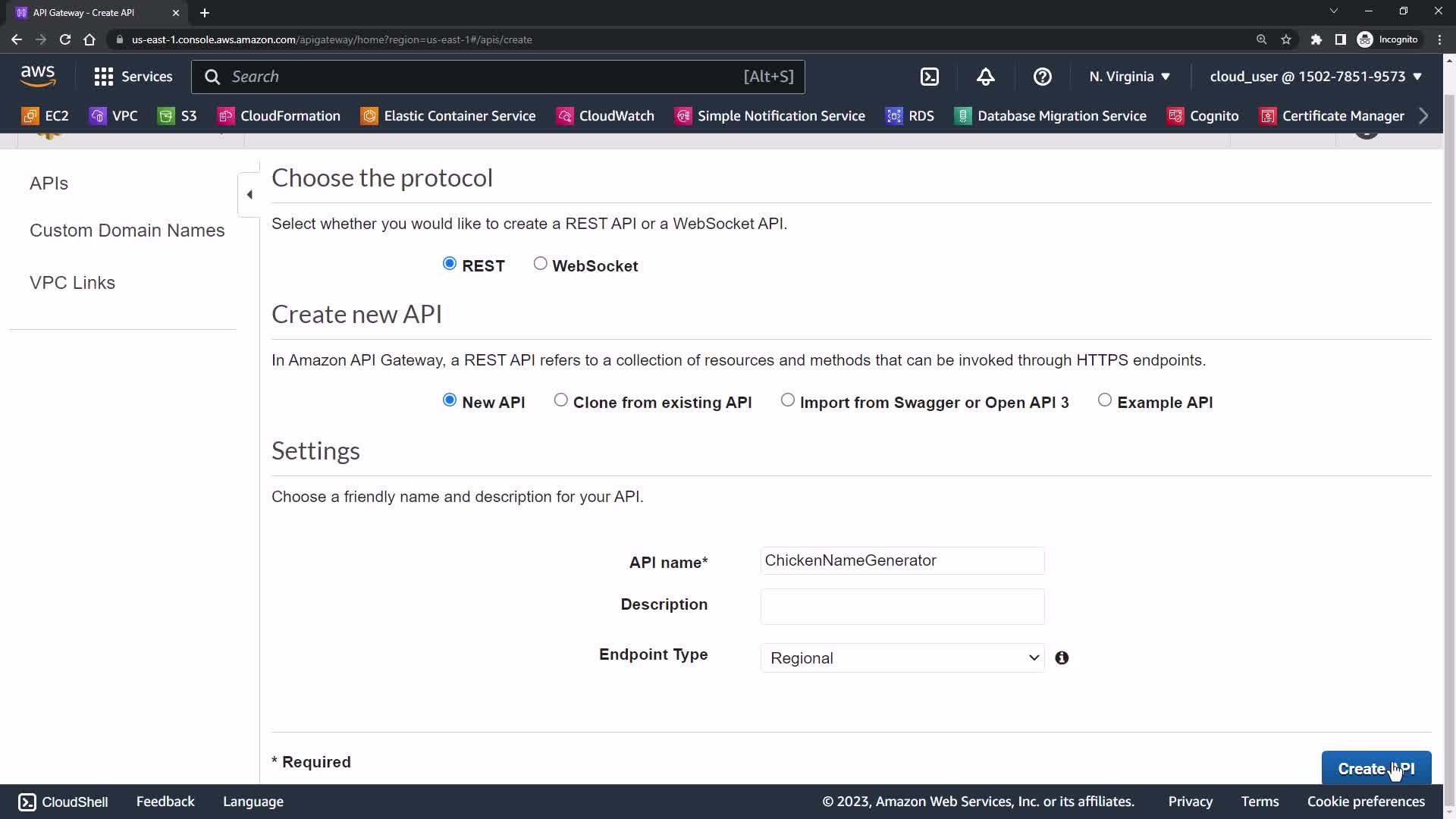Image resolution: width=1456 pixels, height=819 pixels.
Task: Go to VPC Links sidebar item
Action: pos(72,283)
